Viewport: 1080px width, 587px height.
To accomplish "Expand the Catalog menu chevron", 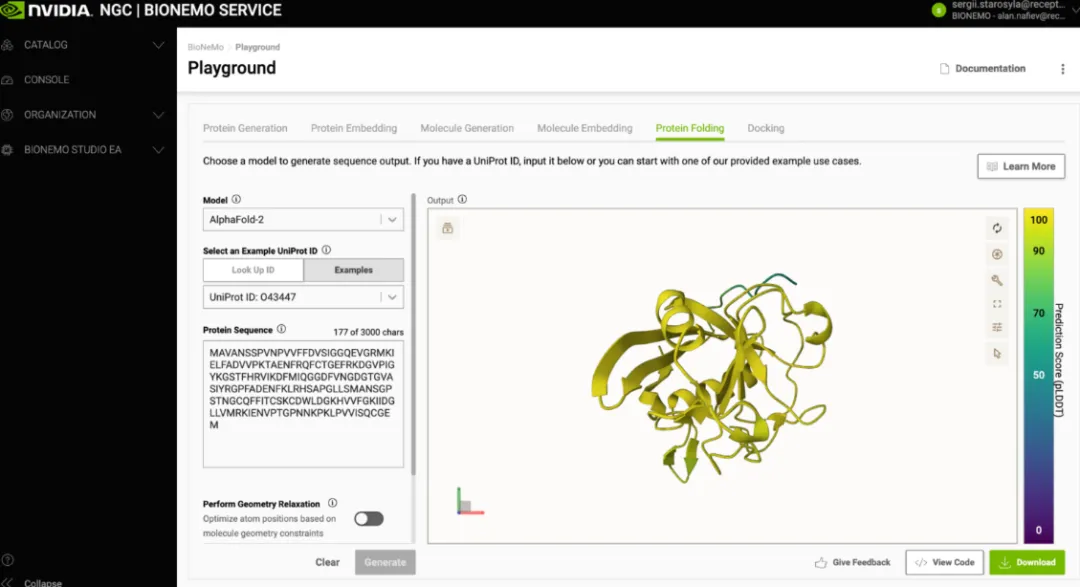I will click(158, 45).
